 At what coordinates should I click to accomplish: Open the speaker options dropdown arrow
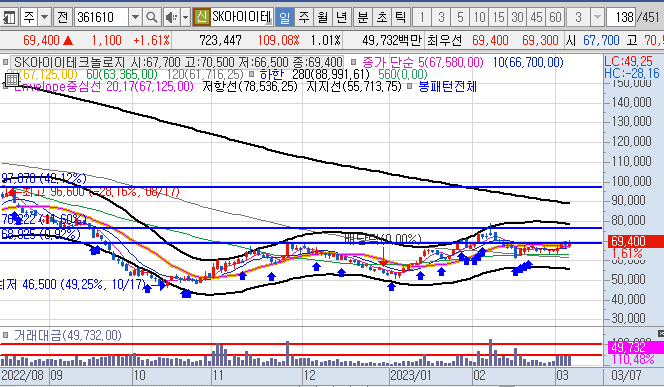coord(185,17)
